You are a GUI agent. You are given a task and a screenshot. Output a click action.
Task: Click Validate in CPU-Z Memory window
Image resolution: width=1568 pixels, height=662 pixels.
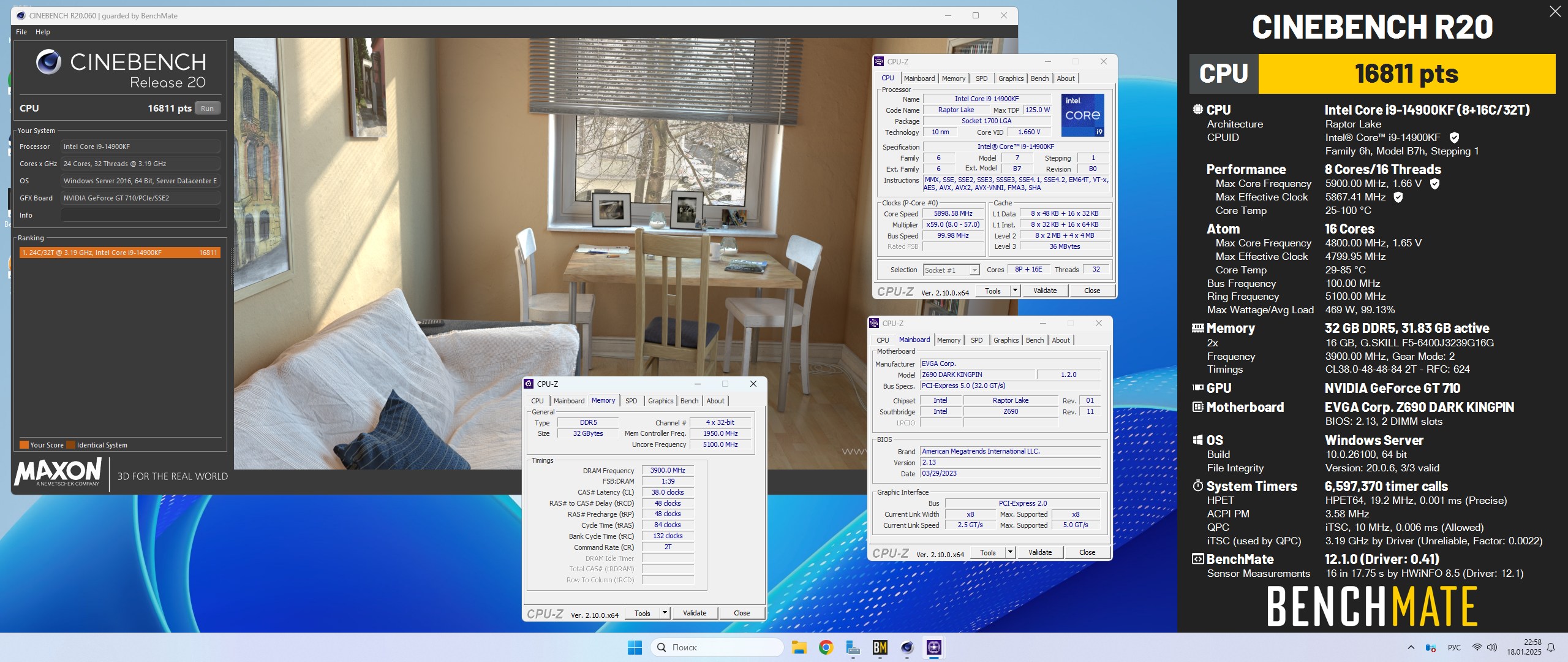695,614
